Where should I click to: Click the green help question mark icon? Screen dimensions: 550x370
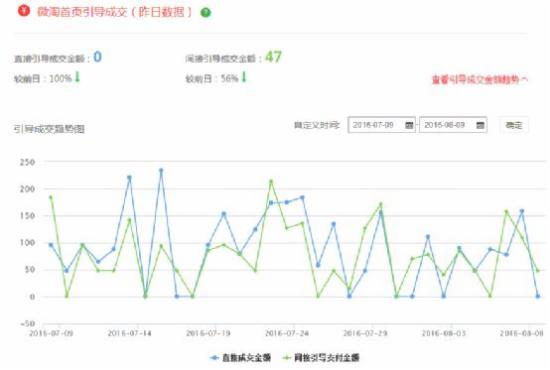tap(206, 13)
